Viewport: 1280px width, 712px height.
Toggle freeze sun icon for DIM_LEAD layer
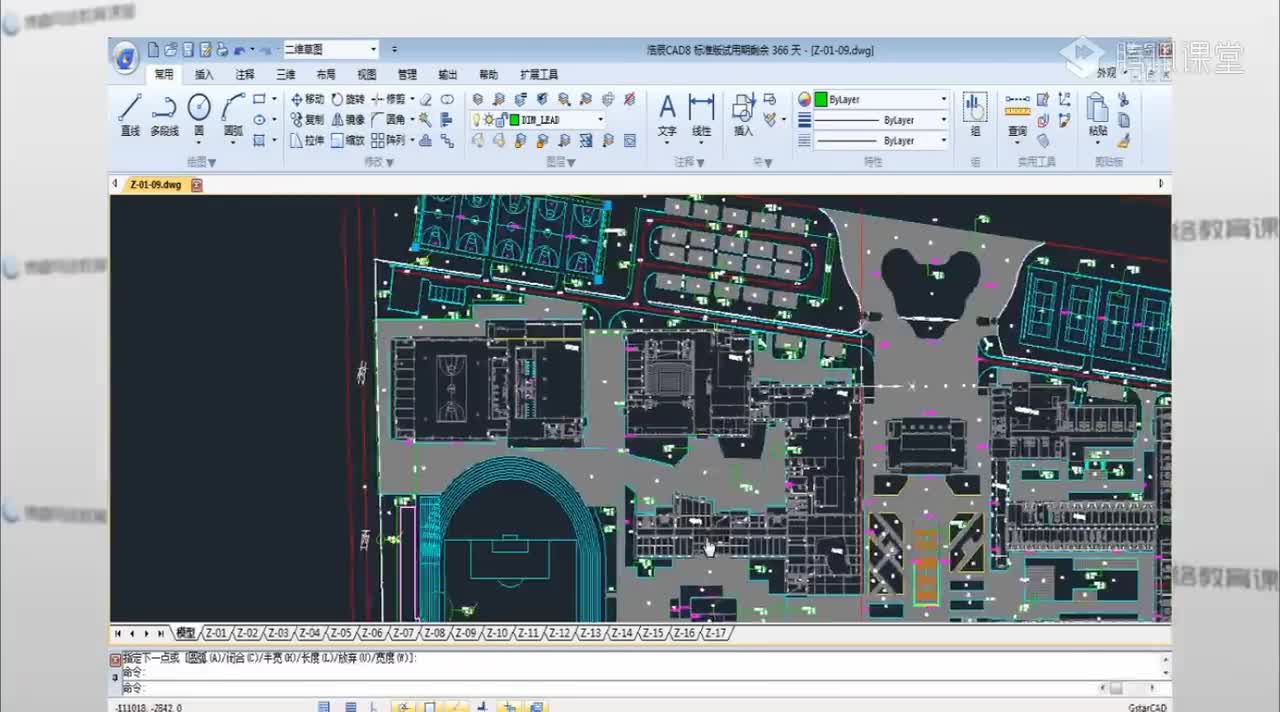(x=489, y=120)
